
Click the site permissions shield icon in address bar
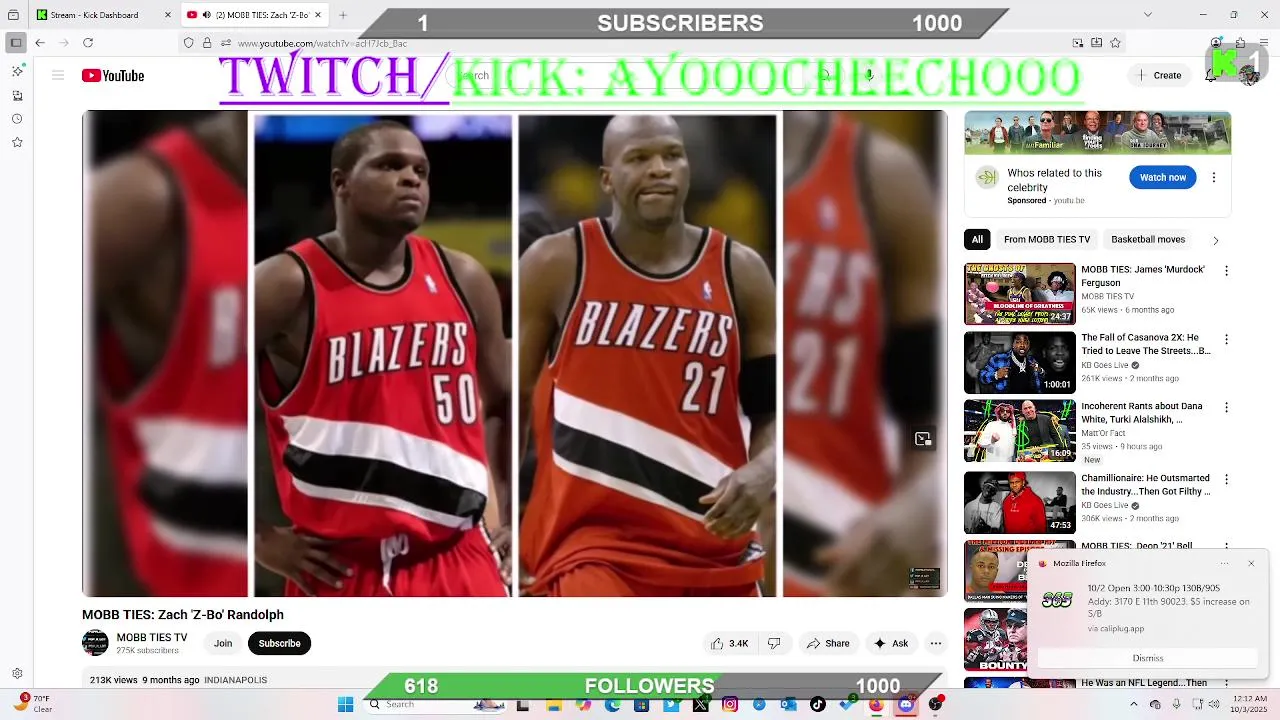coord(188,43)
